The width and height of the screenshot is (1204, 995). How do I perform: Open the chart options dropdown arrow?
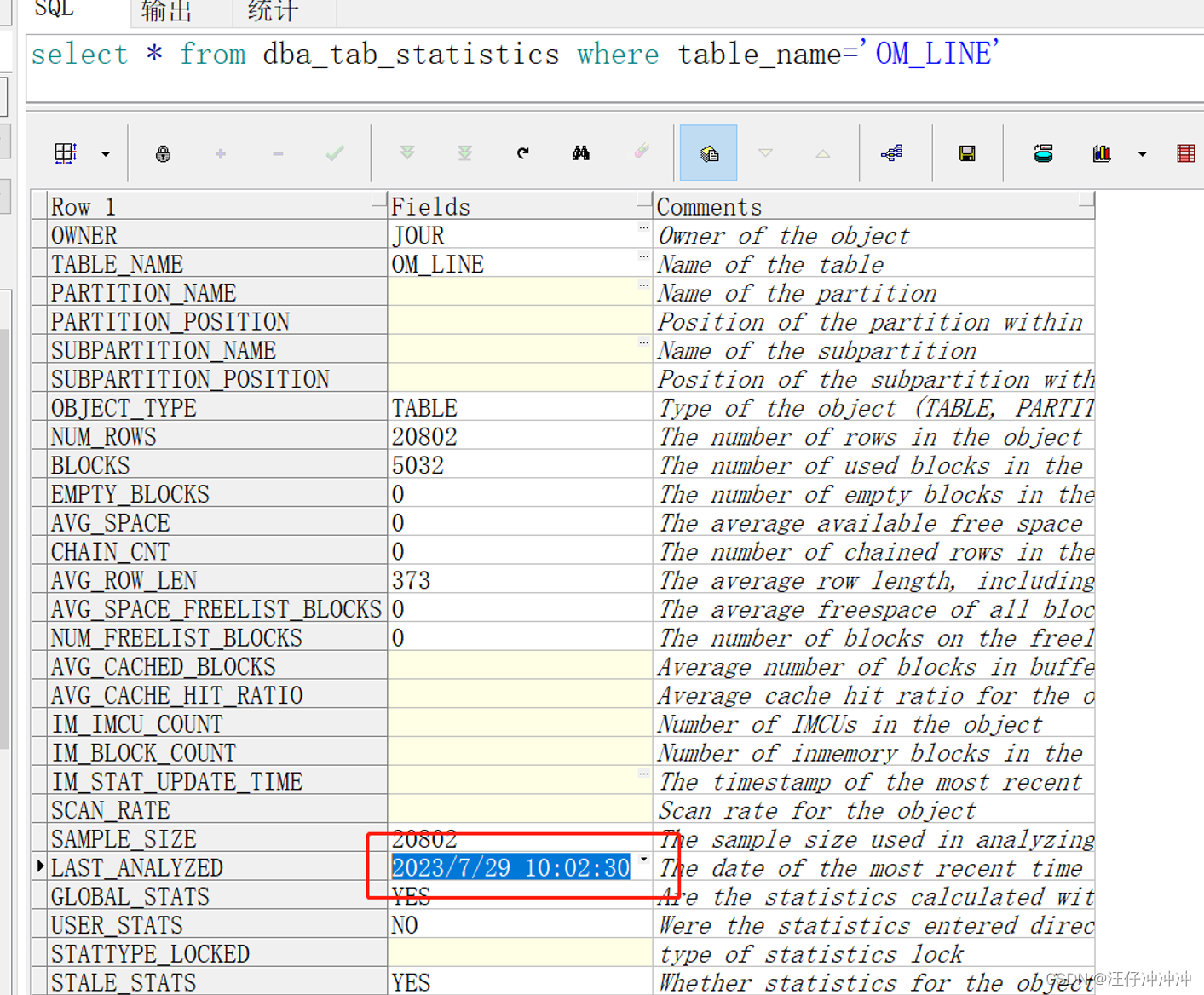coord(1142,153)
